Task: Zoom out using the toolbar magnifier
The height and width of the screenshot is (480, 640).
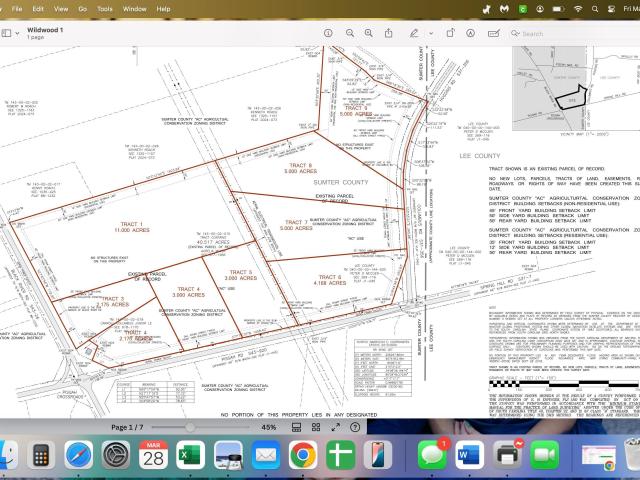Action: click(x=350, y=33)
